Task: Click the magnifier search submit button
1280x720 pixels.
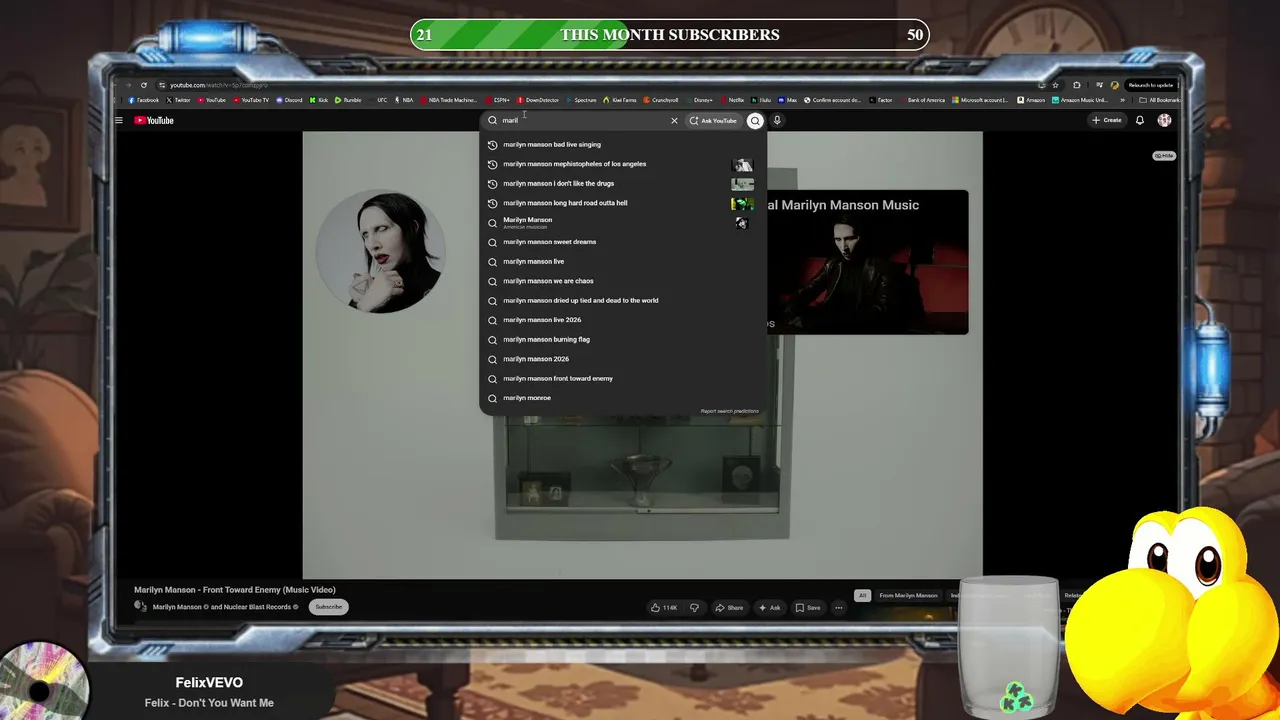Action: pos(755,120)
